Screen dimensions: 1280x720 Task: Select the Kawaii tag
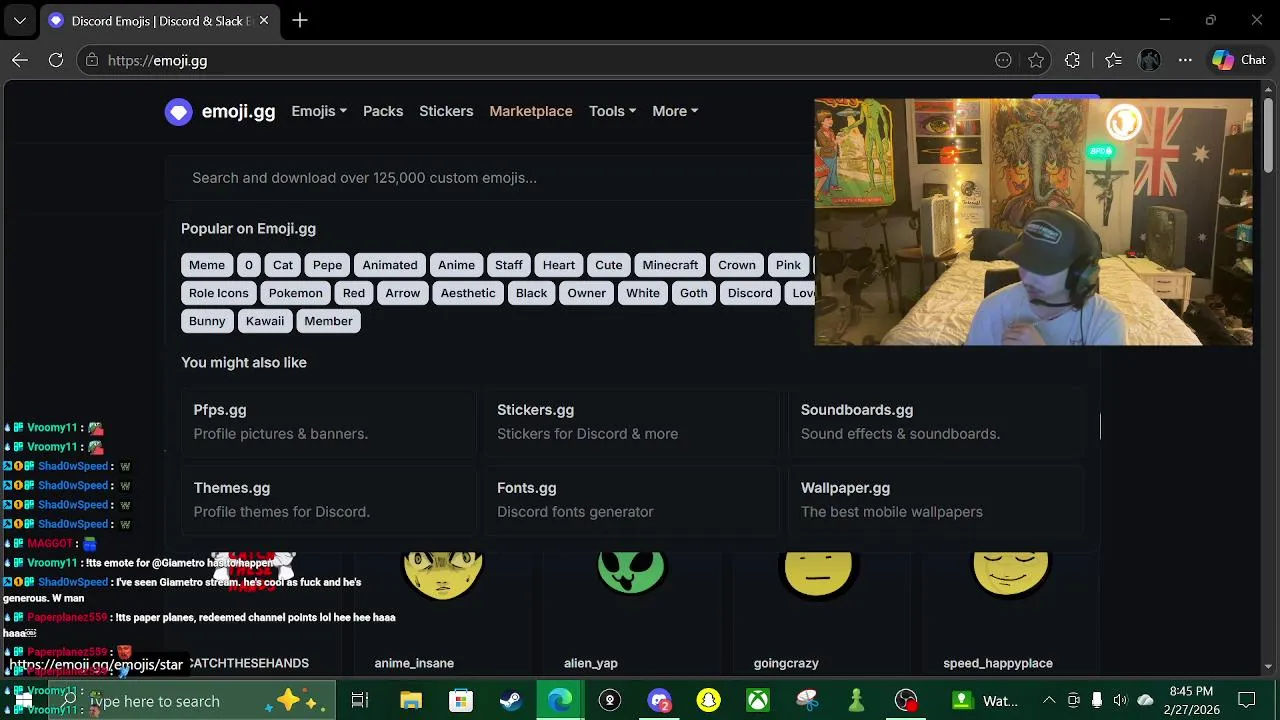pos(265,321)
